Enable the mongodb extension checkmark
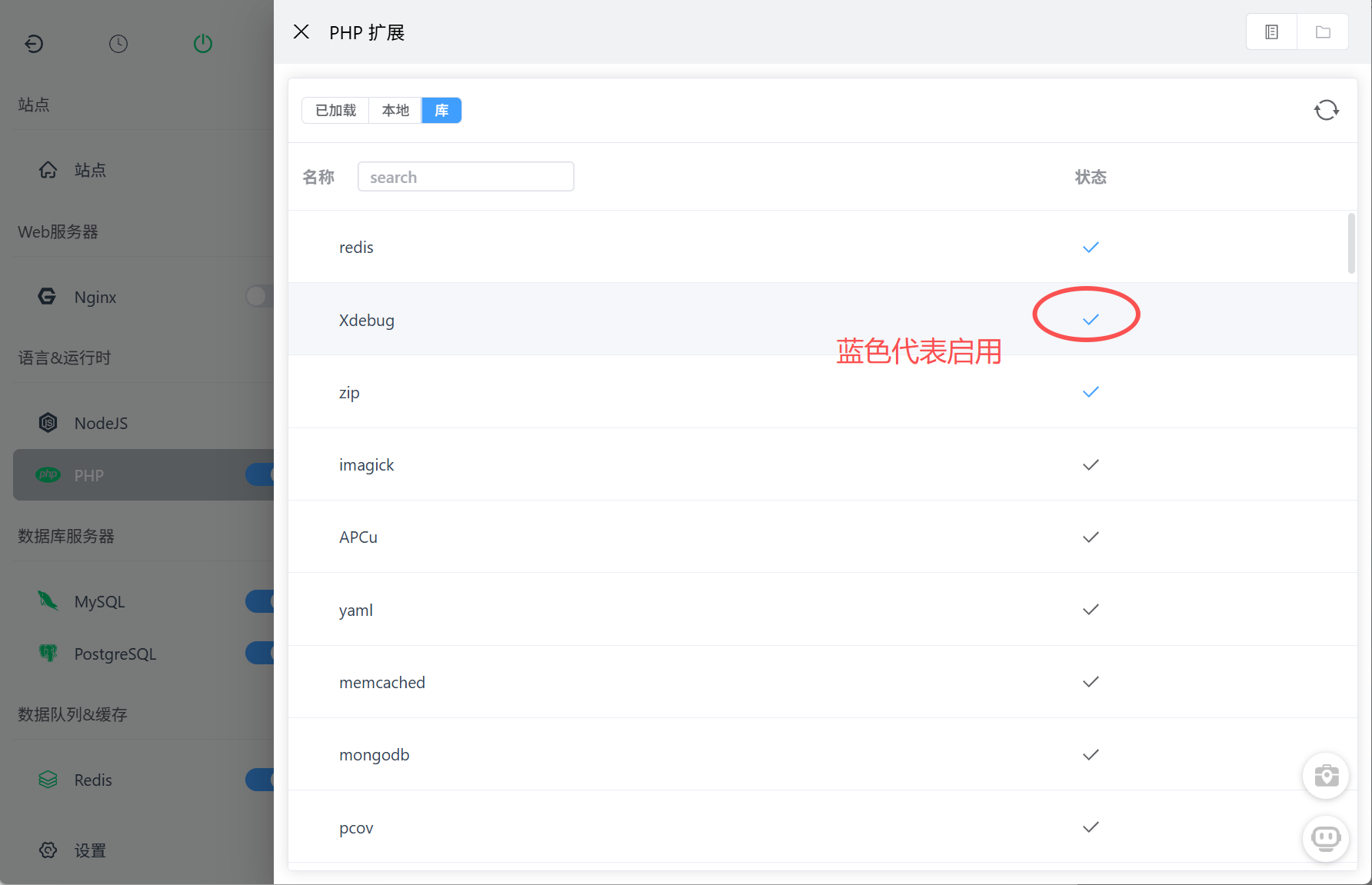The height and width of the screenshot is (885, 1372). [x=1091, y=754]
